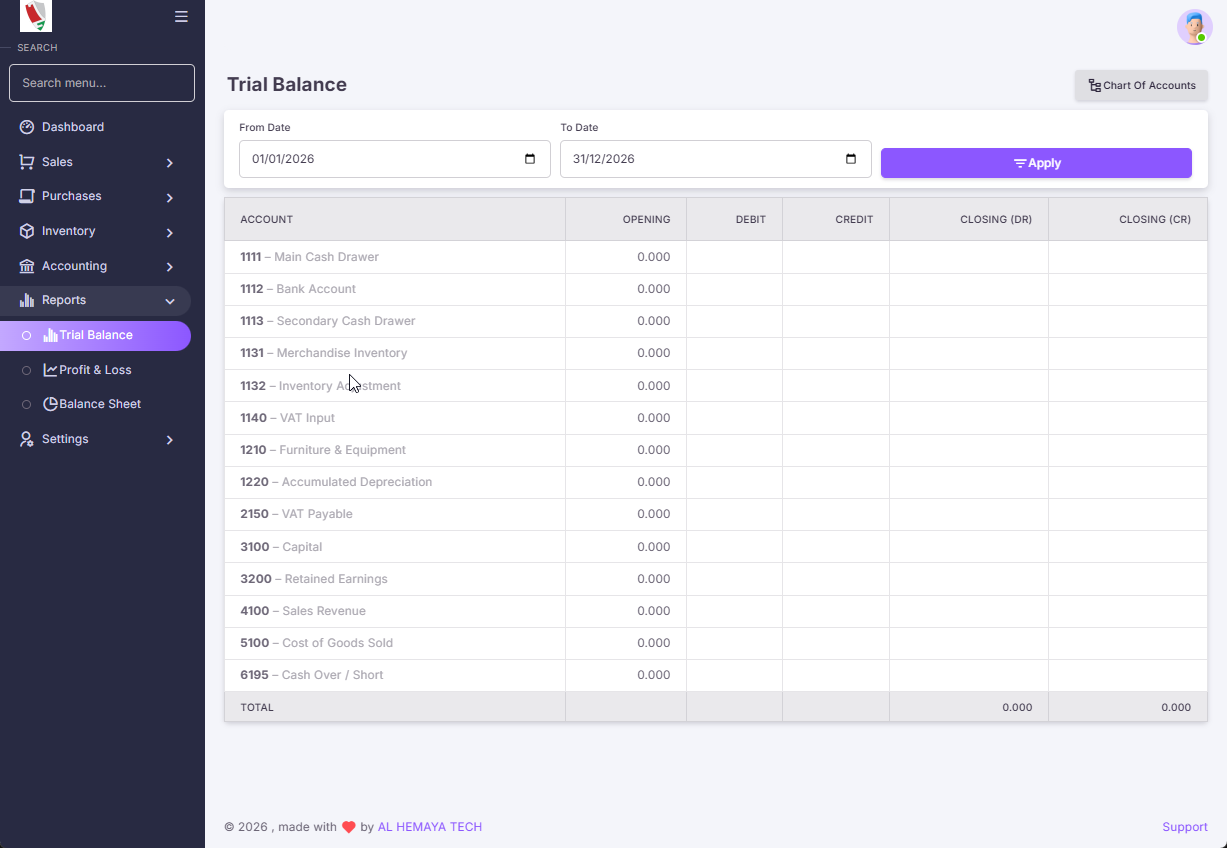Follow the AL HEMAYA TECH link
1227x848 pixels.
pos(429,827)
